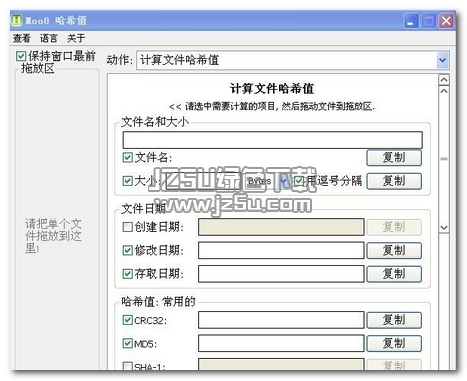
Task: Click the 计算文件哈希值 heading text
Action: pos(272,89)
